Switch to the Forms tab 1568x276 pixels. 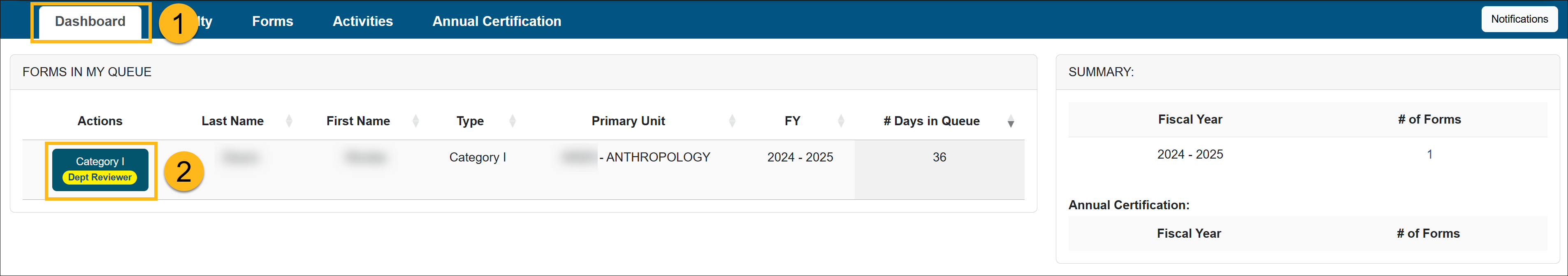click(272, 21)
